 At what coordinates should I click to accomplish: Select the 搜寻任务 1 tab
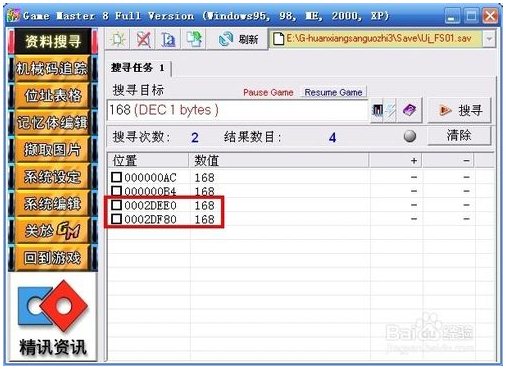coord(138,68)
